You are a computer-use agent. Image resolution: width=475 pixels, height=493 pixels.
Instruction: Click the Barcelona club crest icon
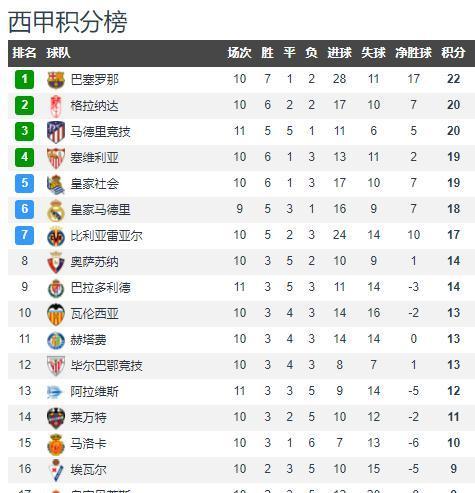pyautogui.click(x=56, y=80)
